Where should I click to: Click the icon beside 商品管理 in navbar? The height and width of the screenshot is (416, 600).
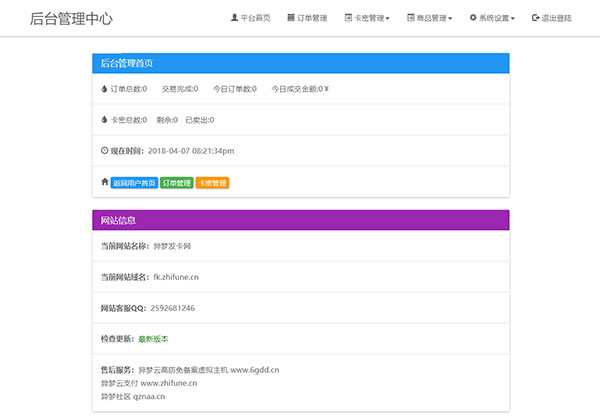411,18
